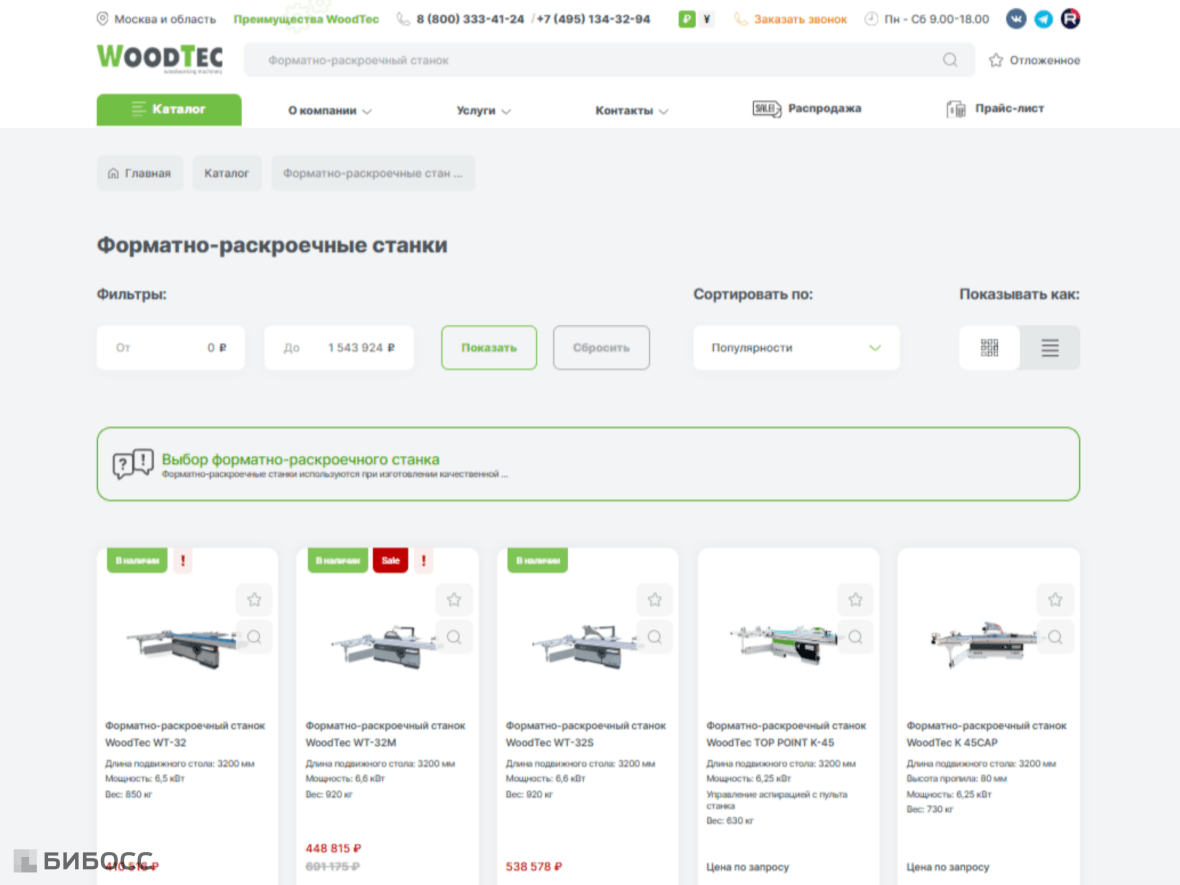Click price 448 815 ₽
Screen dimensions: 1180x885
(333, 848)
